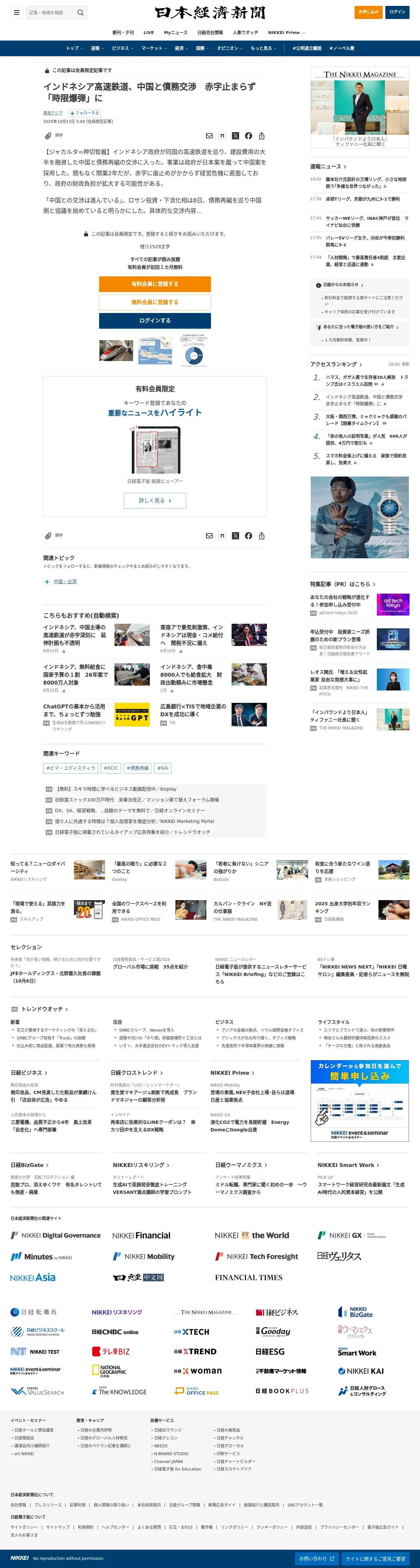Open the map graphic thumbnail
The image size is (420, 1568).
tap(155, 351)
